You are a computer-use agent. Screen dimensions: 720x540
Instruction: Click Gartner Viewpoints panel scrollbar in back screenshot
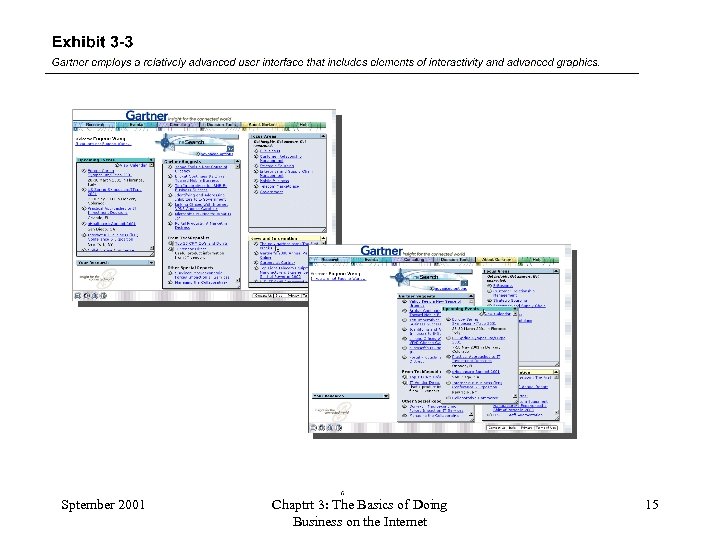(x=237, y=224)
